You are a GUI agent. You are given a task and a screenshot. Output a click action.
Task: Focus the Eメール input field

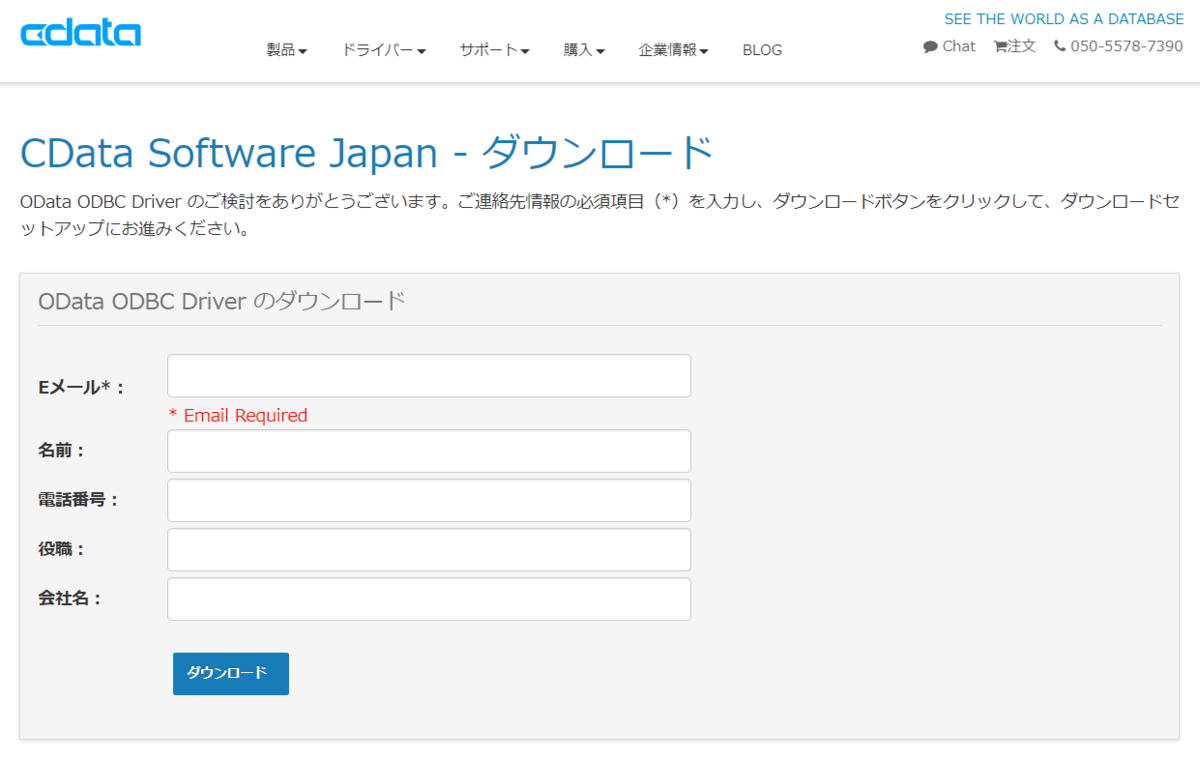pos(429,376)
